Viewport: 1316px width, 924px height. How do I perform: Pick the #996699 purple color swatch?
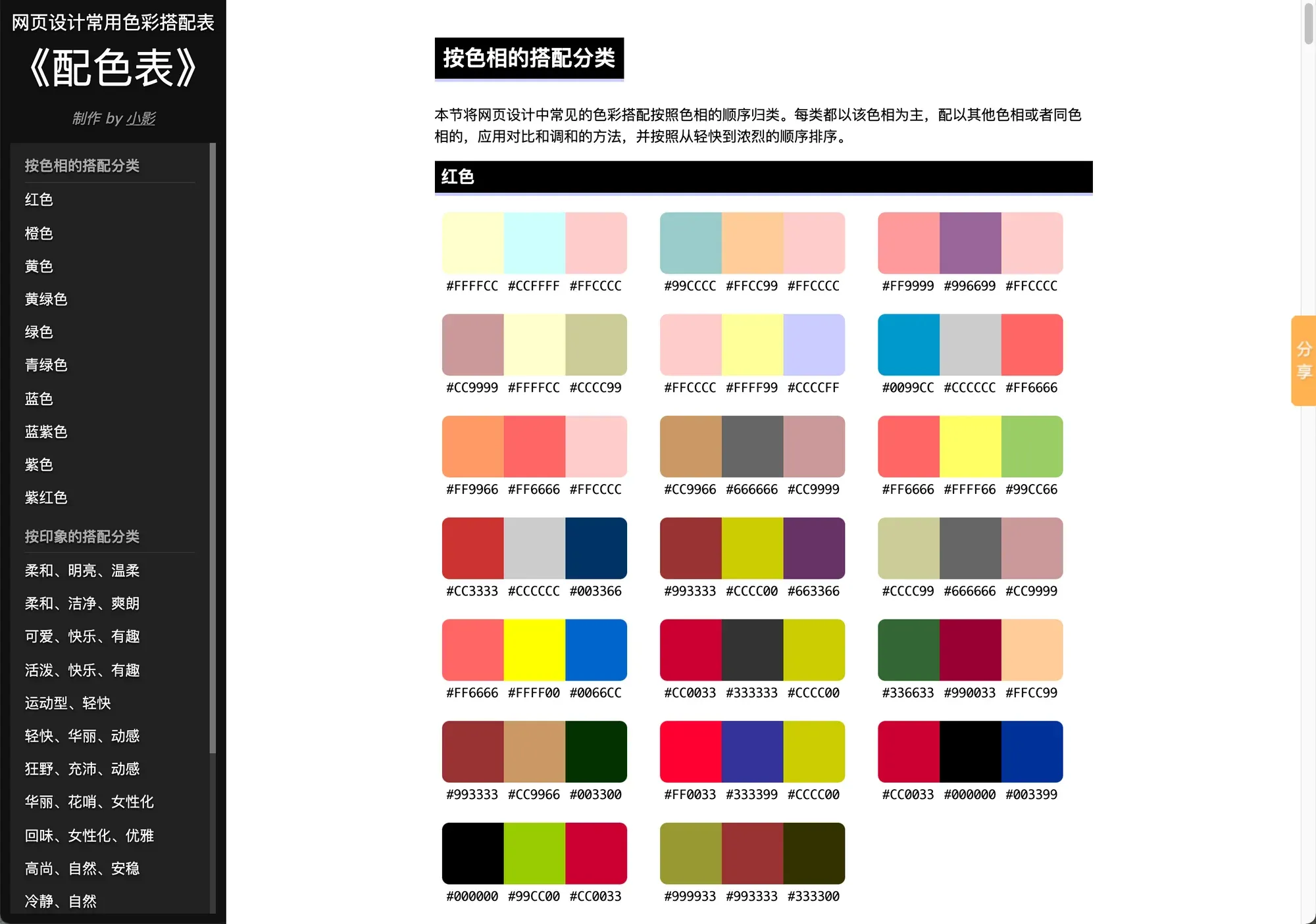970,243
